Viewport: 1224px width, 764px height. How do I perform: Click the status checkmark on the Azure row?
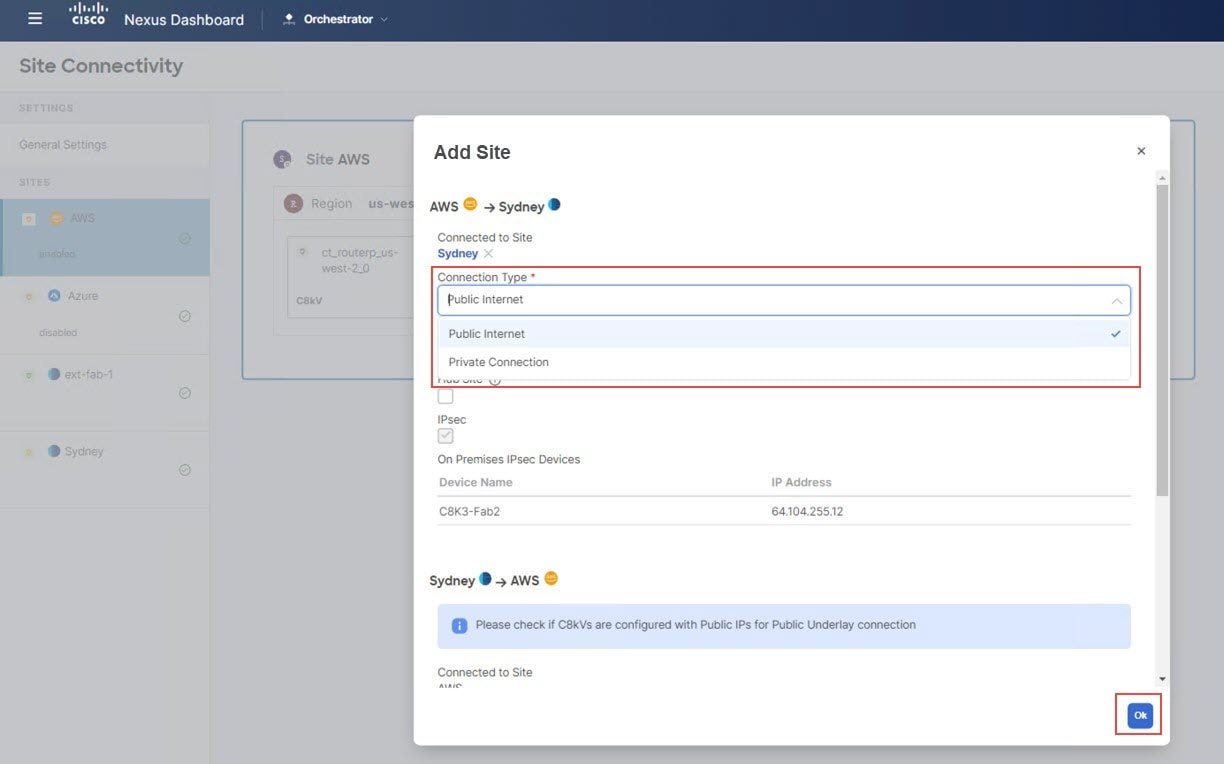[185, 316]
